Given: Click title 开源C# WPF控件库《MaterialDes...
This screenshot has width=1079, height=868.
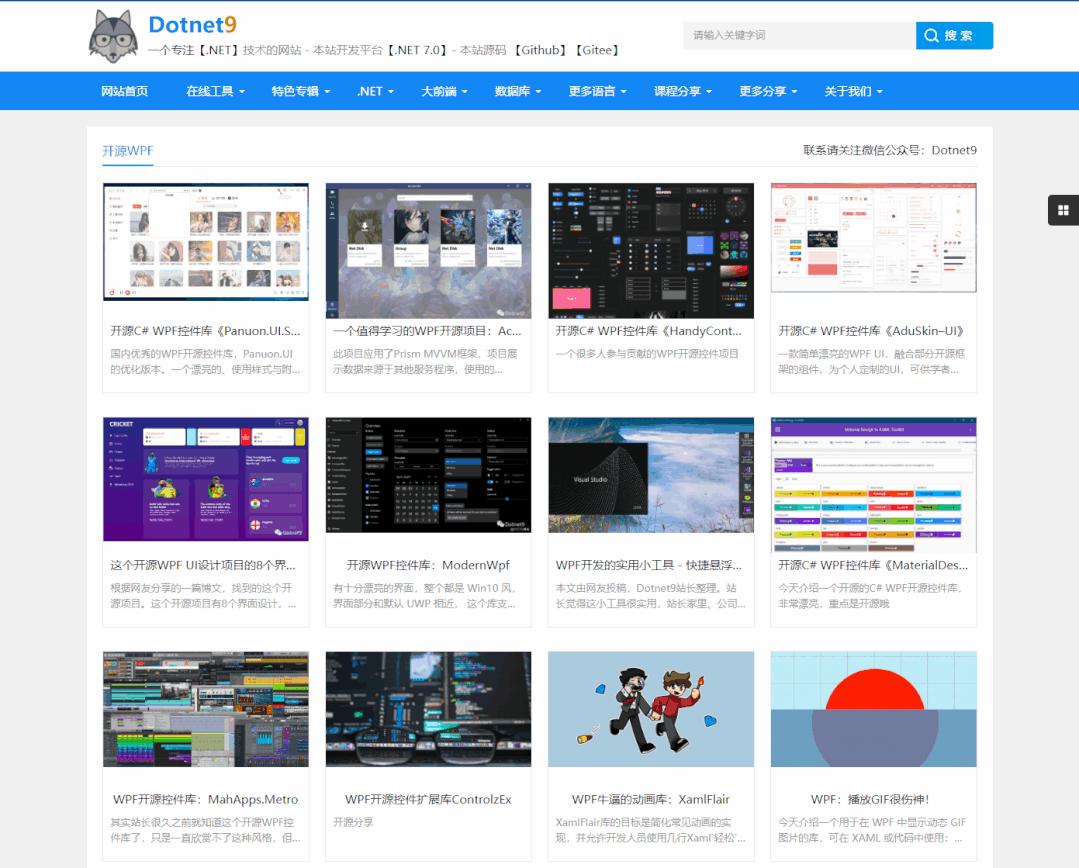Looking at the screenshot, I should point(873,565).
